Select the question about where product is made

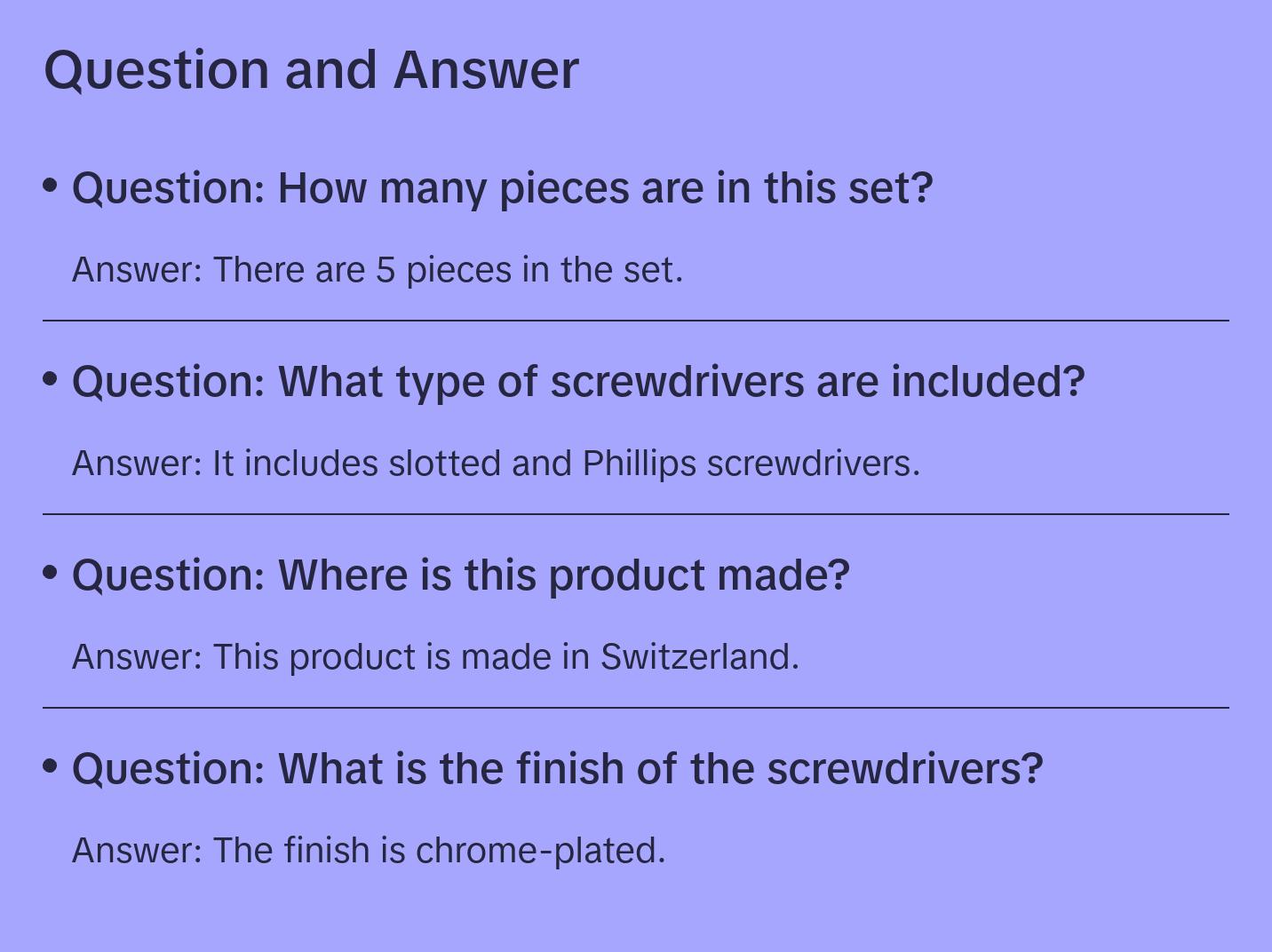[461, 575]
